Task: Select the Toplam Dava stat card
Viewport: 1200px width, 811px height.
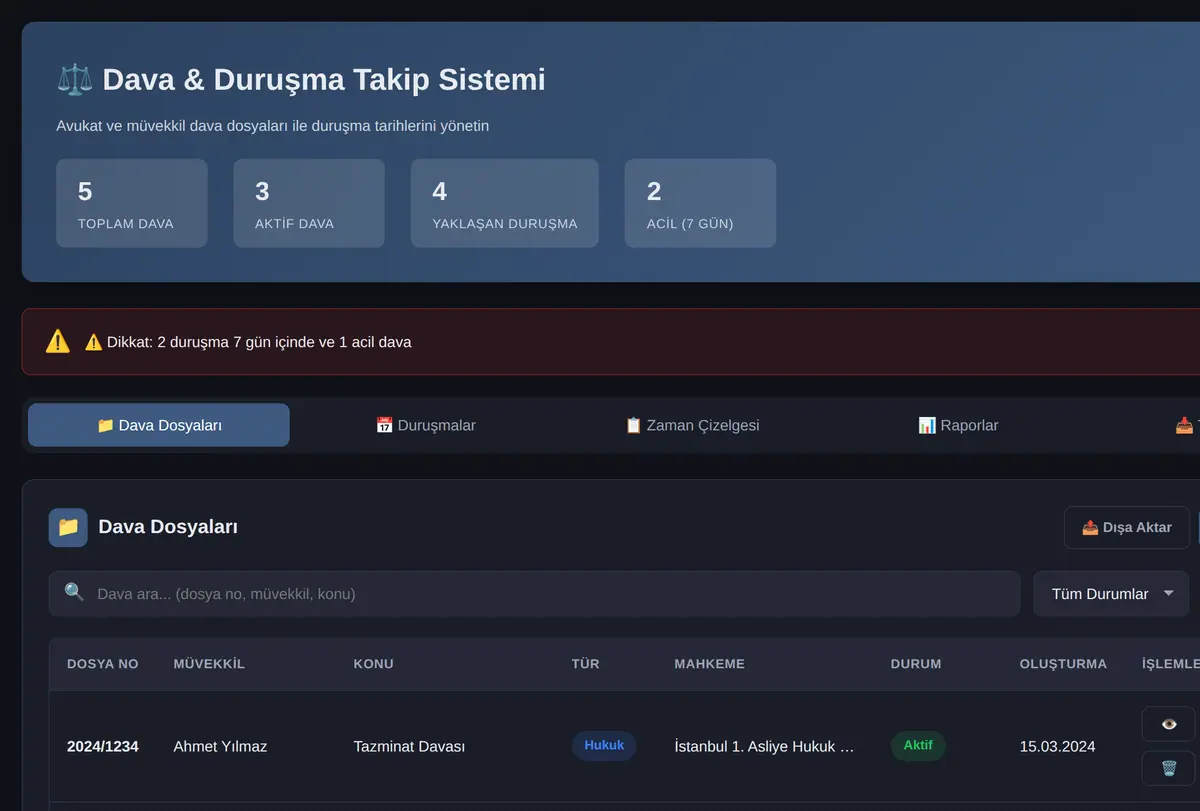Action: (132, 203)
